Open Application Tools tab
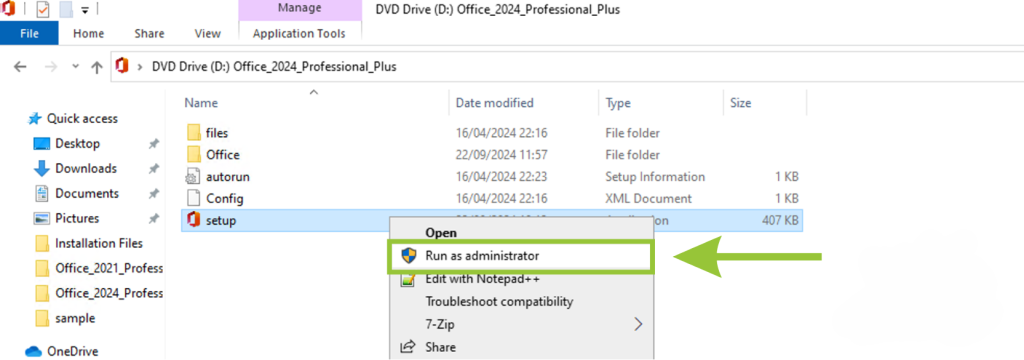 click(x=299, y=33)
